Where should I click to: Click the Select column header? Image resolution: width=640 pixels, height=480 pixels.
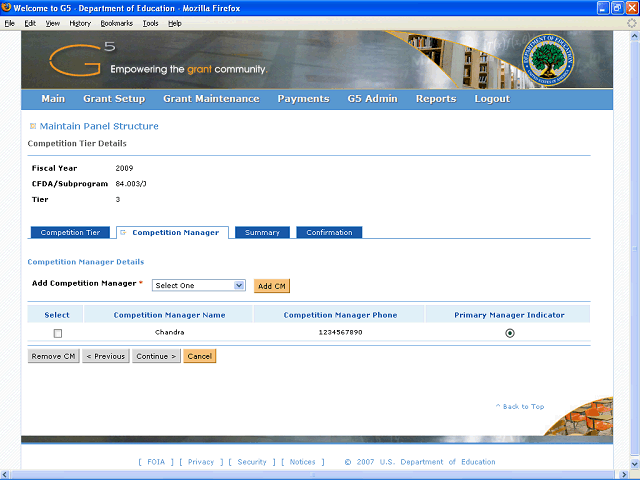[x=57, y=315]
